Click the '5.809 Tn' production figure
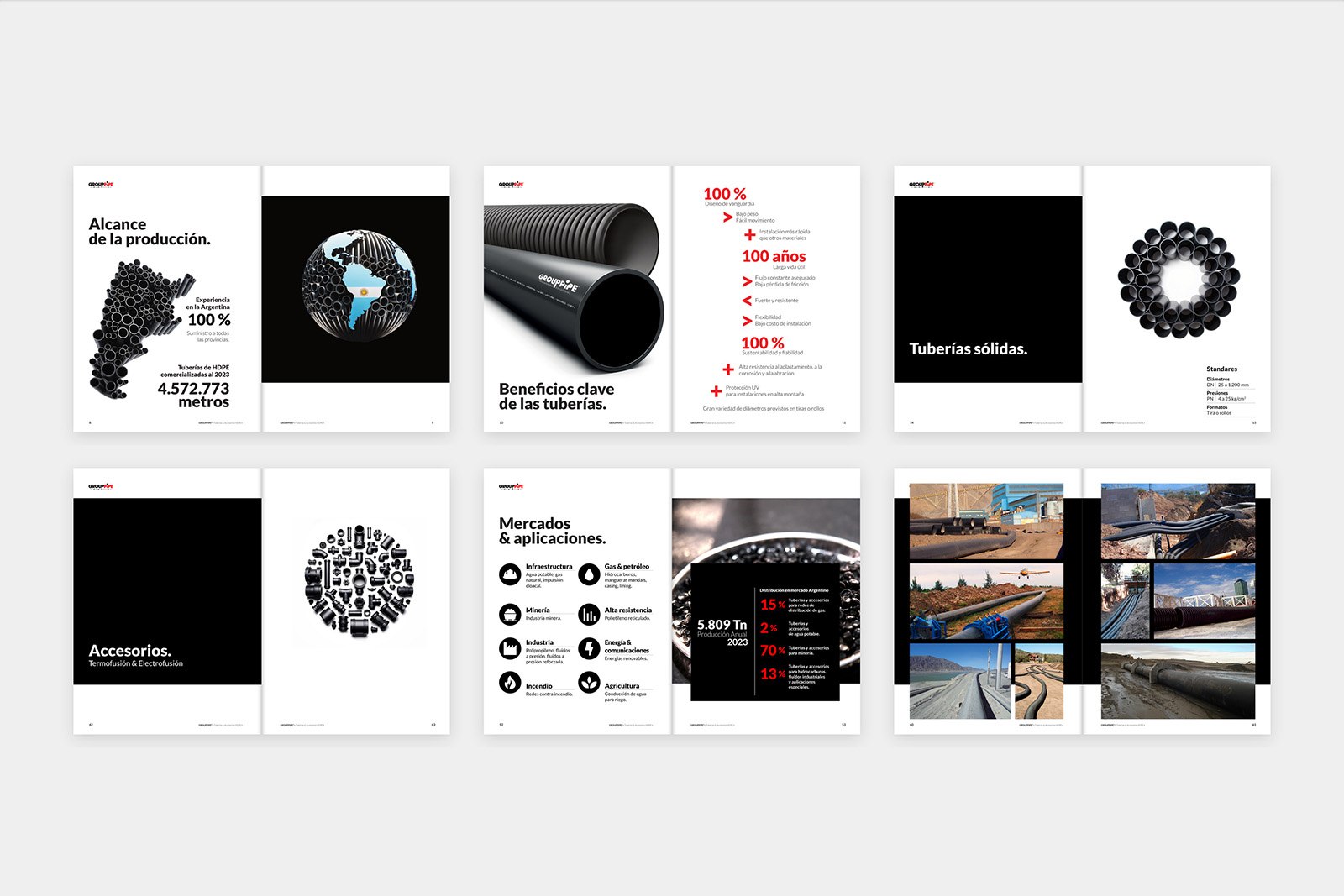The image size is (1344, 896). (722, 625)
